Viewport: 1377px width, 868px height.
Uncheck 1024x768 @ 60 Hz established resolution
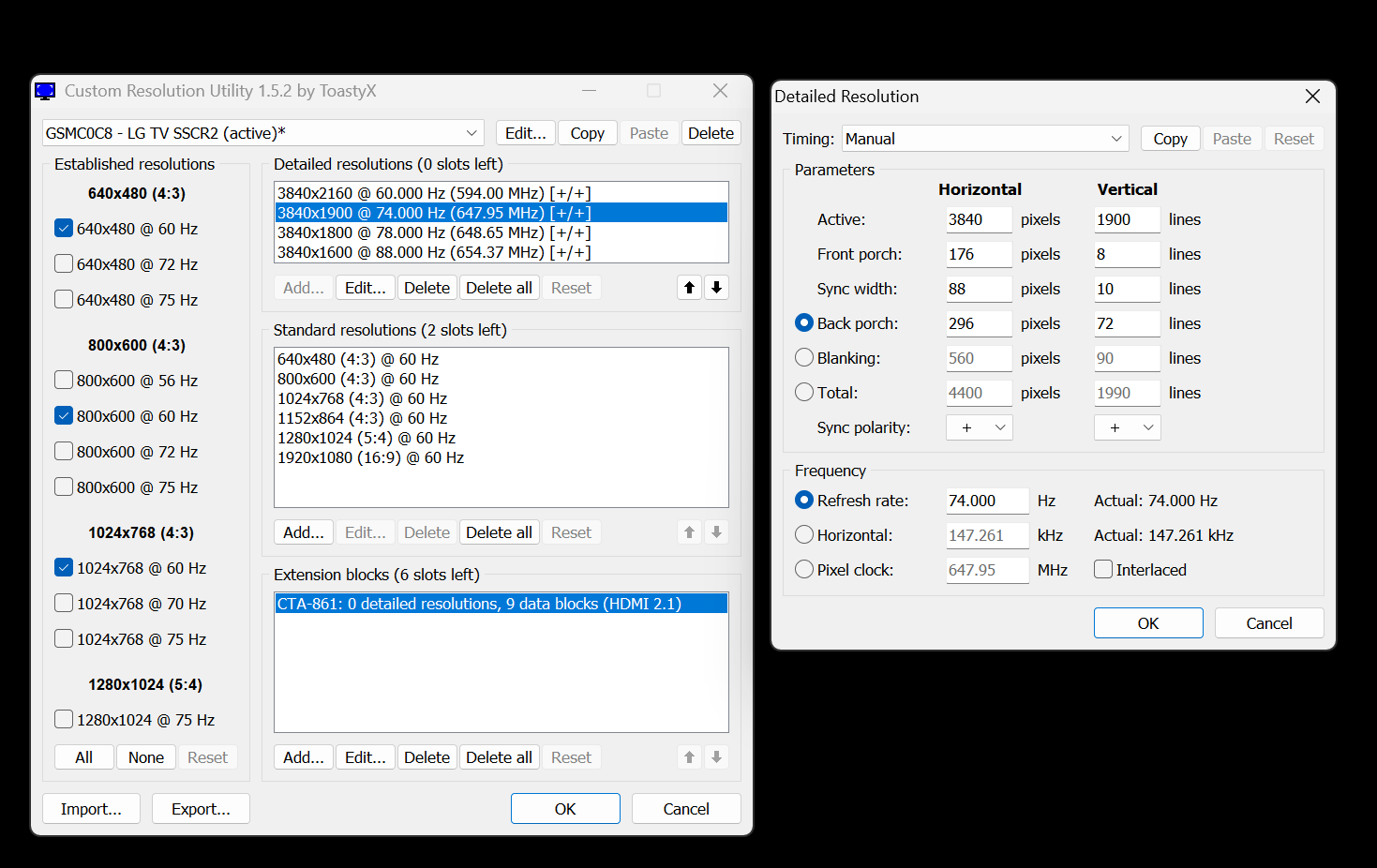point(63,567)
